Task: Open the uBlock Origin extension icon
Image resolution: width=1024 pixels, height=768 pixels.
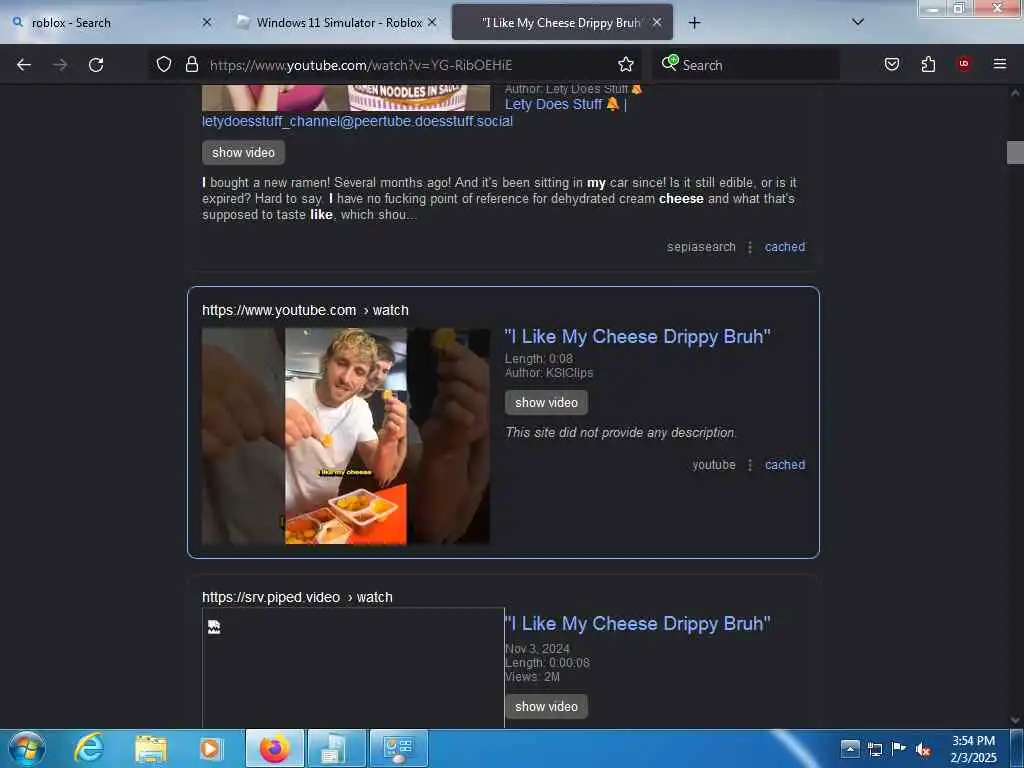Action: tap(963, 64)
